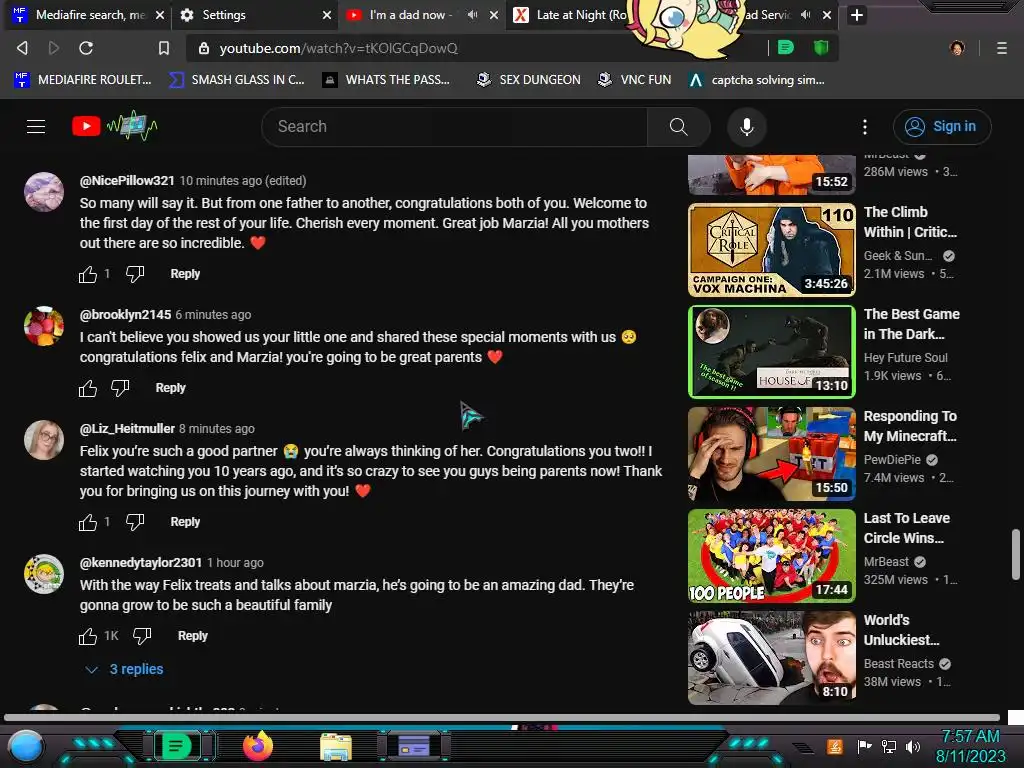
Task: Dislike the comment by @Liz_Heitmuller
Action: point(135,522)
